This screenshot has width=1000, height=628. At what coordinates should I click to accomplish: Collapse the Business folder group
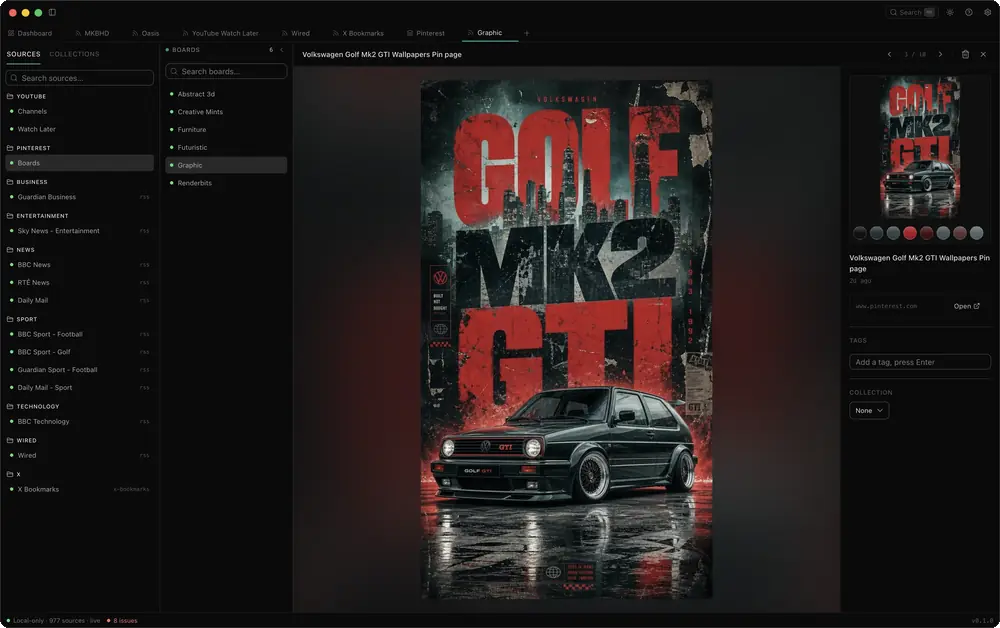pos(27,182)
